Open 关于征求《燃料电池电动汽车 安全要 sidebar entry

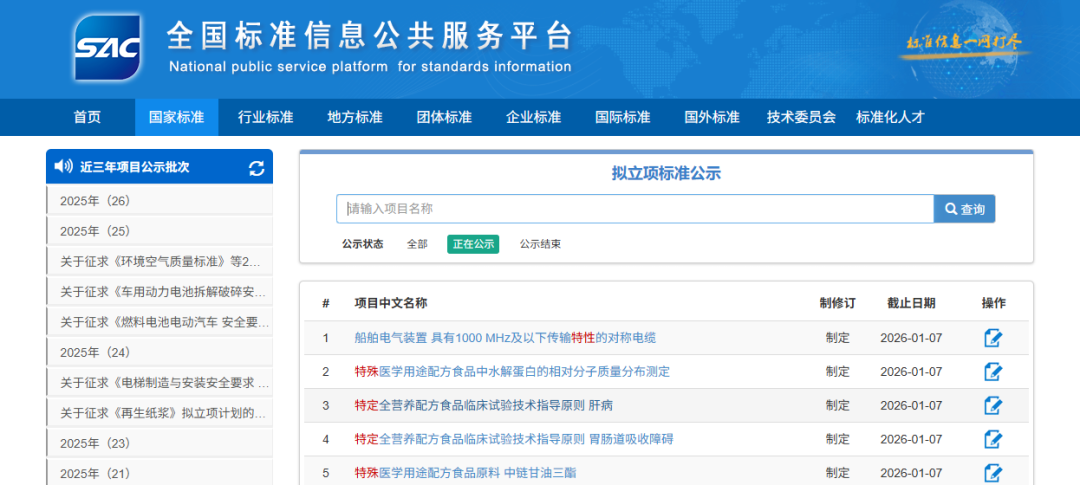click(x=159, y=322)
